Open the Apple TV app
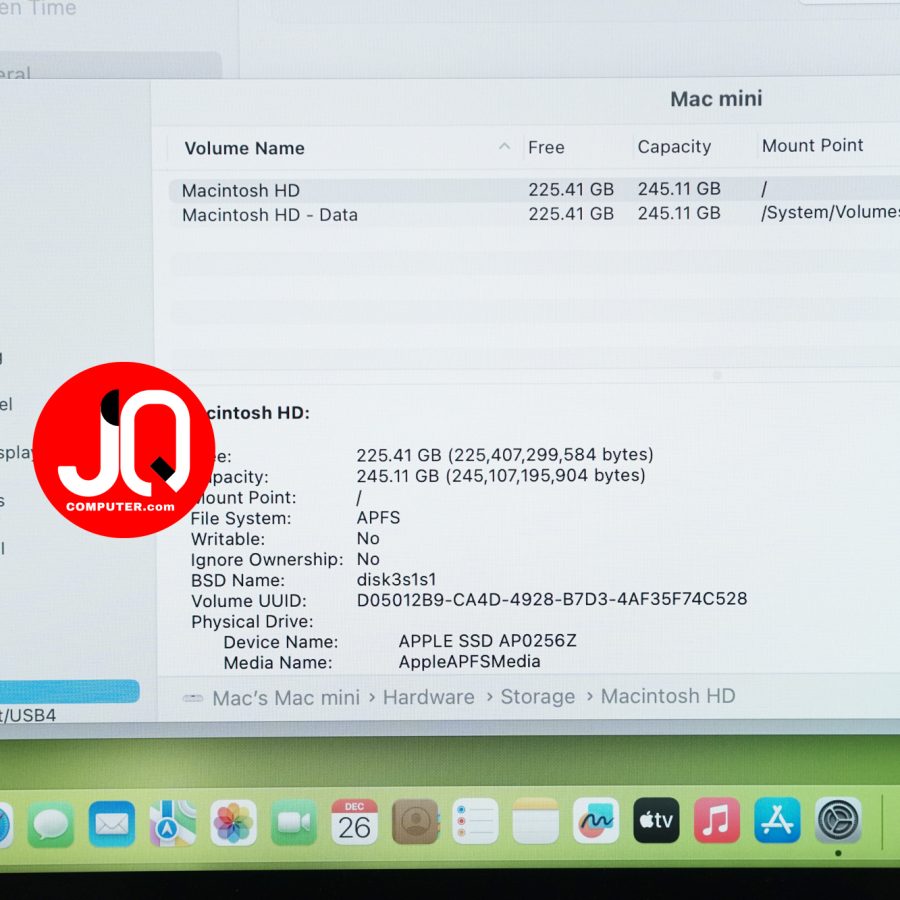The height and width of the screenshot is (900, 900). pyautogui.click(x=656, y=820)
